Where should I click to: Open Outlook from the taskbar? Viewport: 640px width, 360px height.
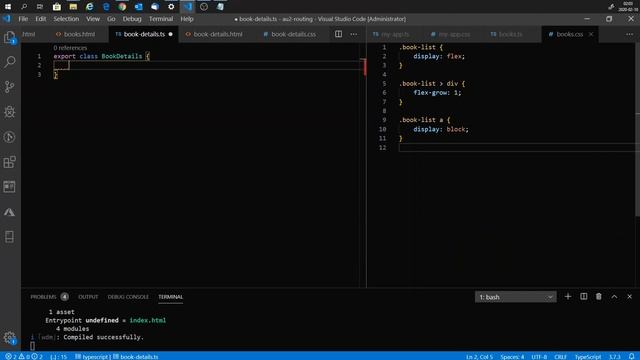138,7
